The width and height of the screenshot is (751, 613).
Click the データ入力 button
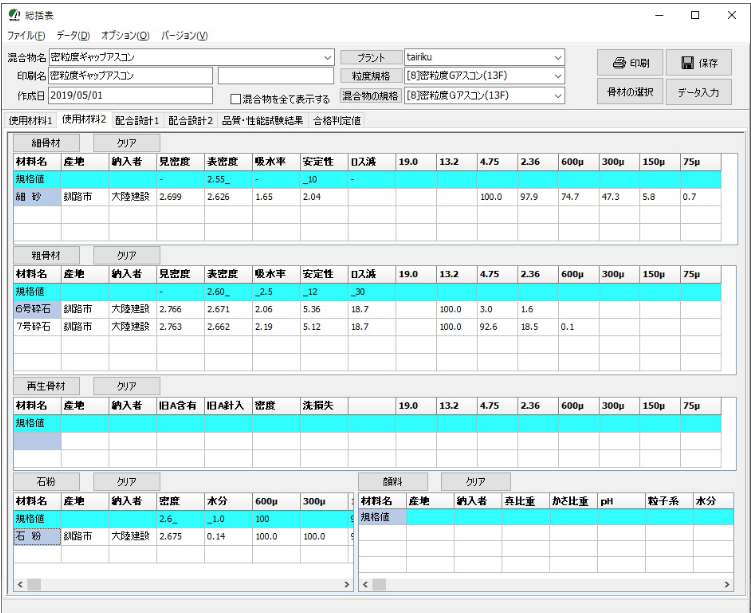tap(700, 92)
